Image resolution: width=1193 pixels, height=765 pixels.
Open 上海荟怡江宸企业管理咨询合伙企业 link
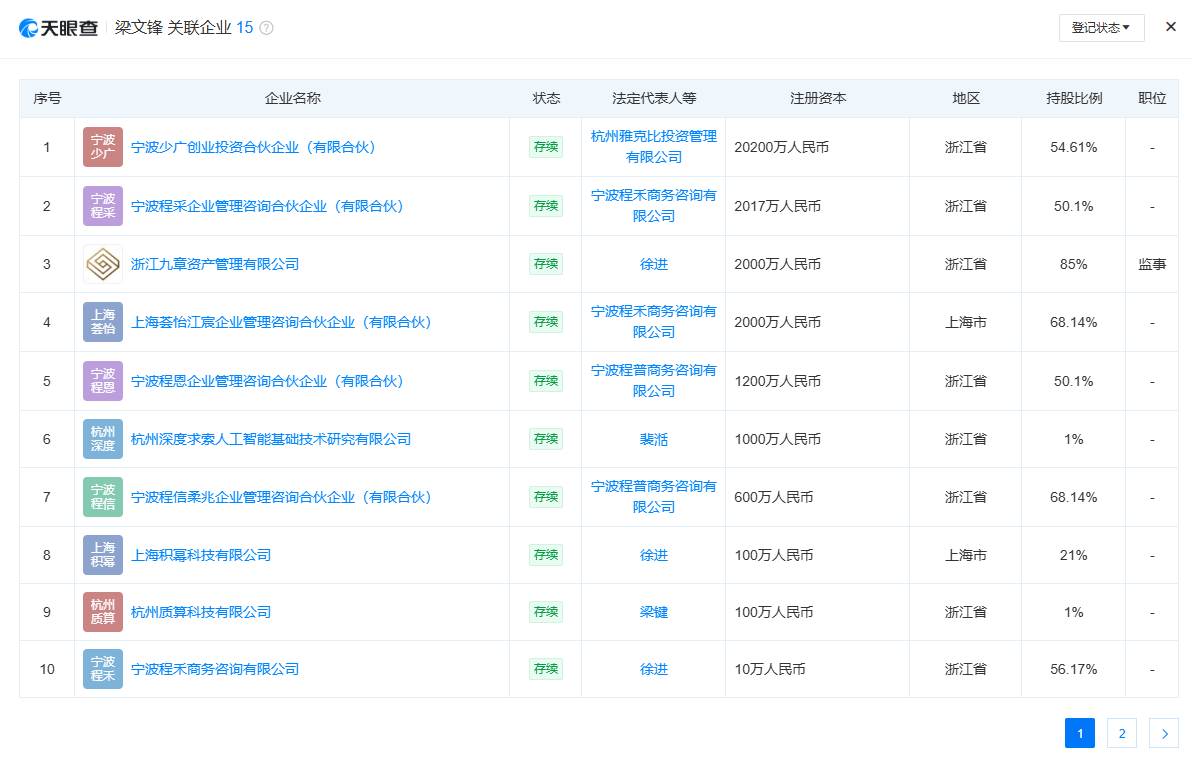[283, 322]
